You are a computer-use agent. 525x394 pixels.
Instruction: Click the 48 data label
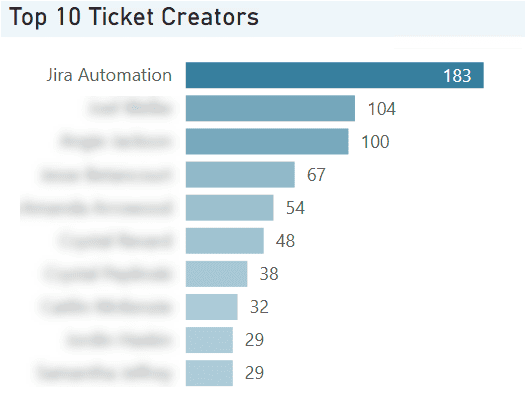285,241
